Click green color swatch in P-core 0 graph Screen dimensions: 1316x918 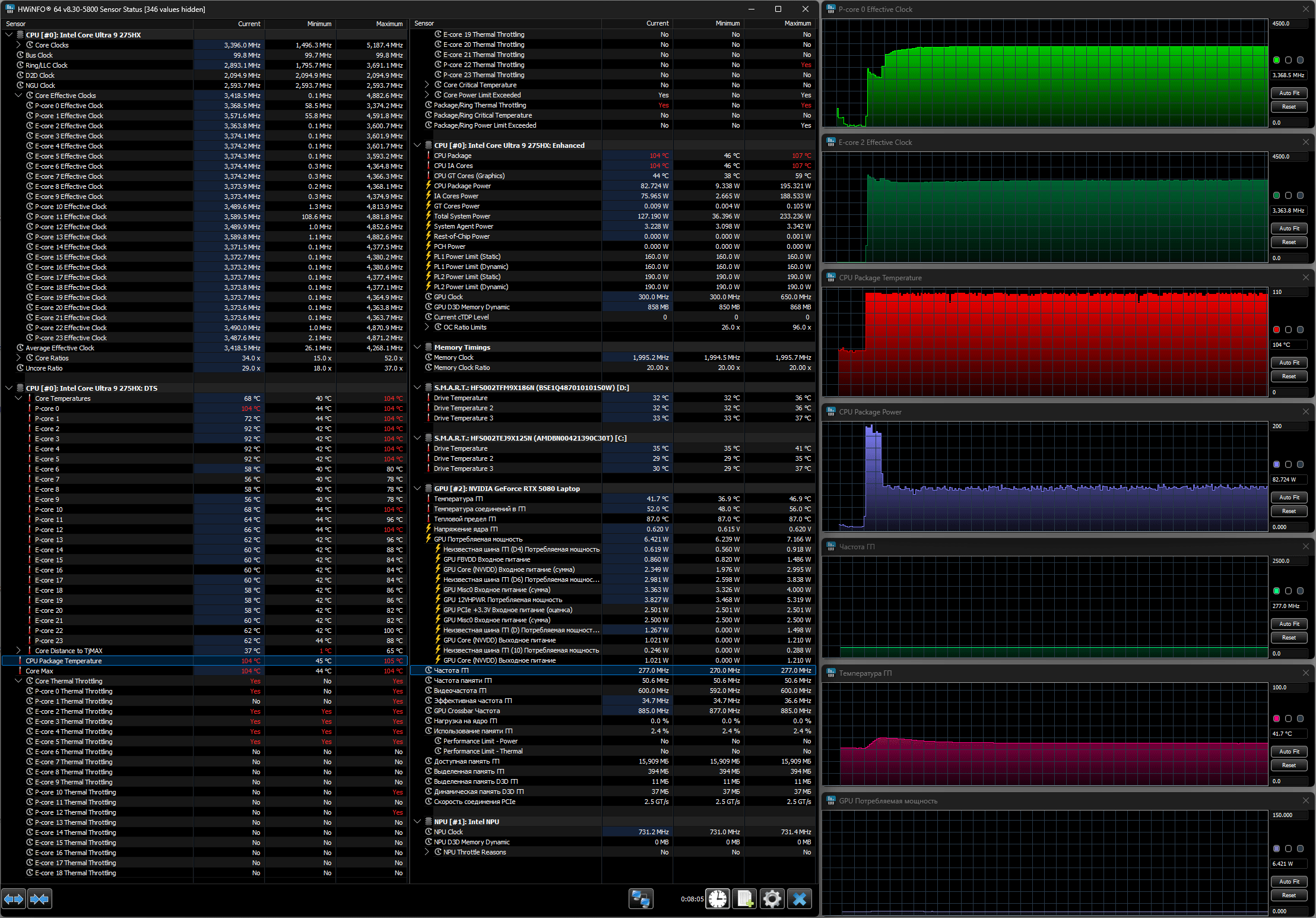pyautogui.click(x=1276, y=60)
